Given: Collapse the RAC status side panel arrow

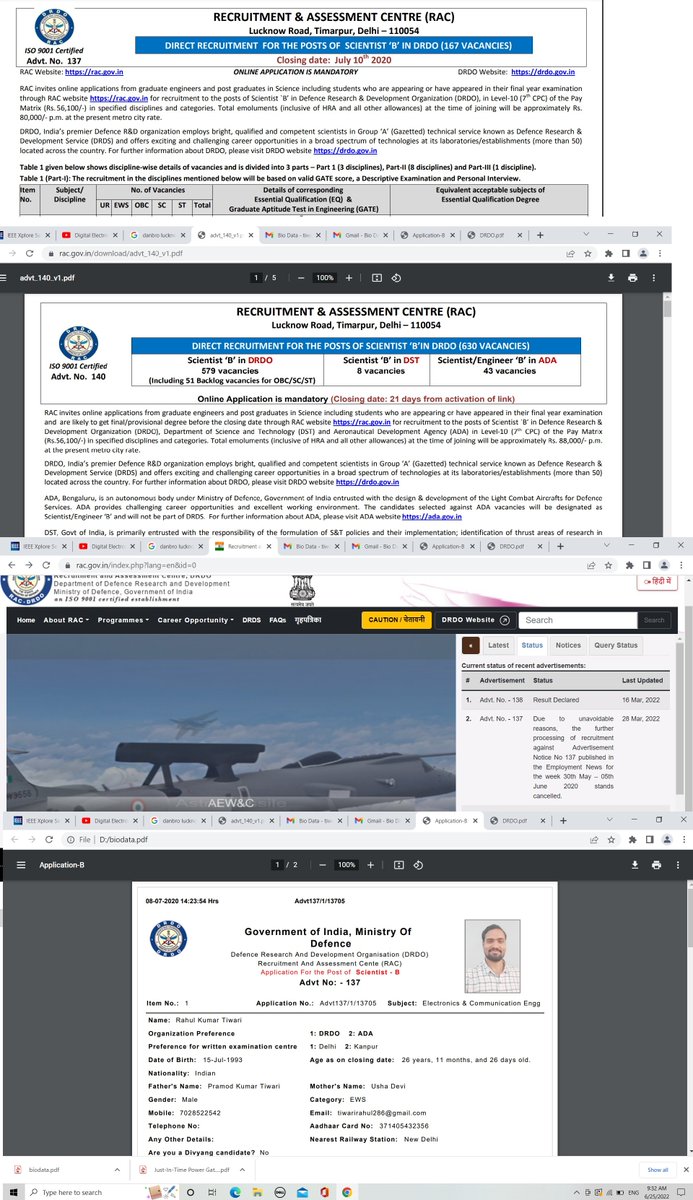Looking at the screenshot, I should (469, 646).
